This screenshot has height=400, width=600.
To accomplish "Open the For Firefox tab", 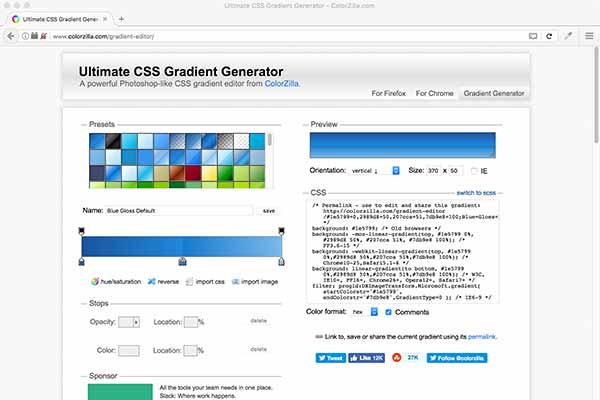I will [388, 93].
